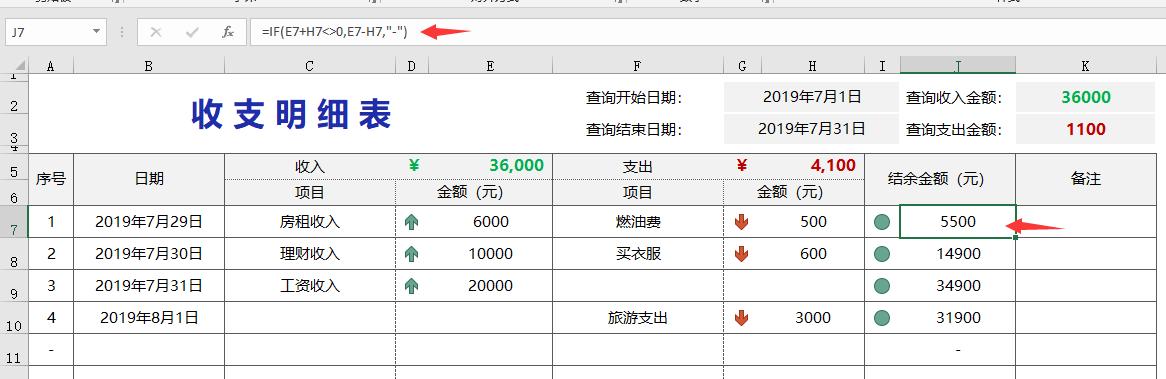Select column F header
The image size is (1166, 379).
(638, 66)
